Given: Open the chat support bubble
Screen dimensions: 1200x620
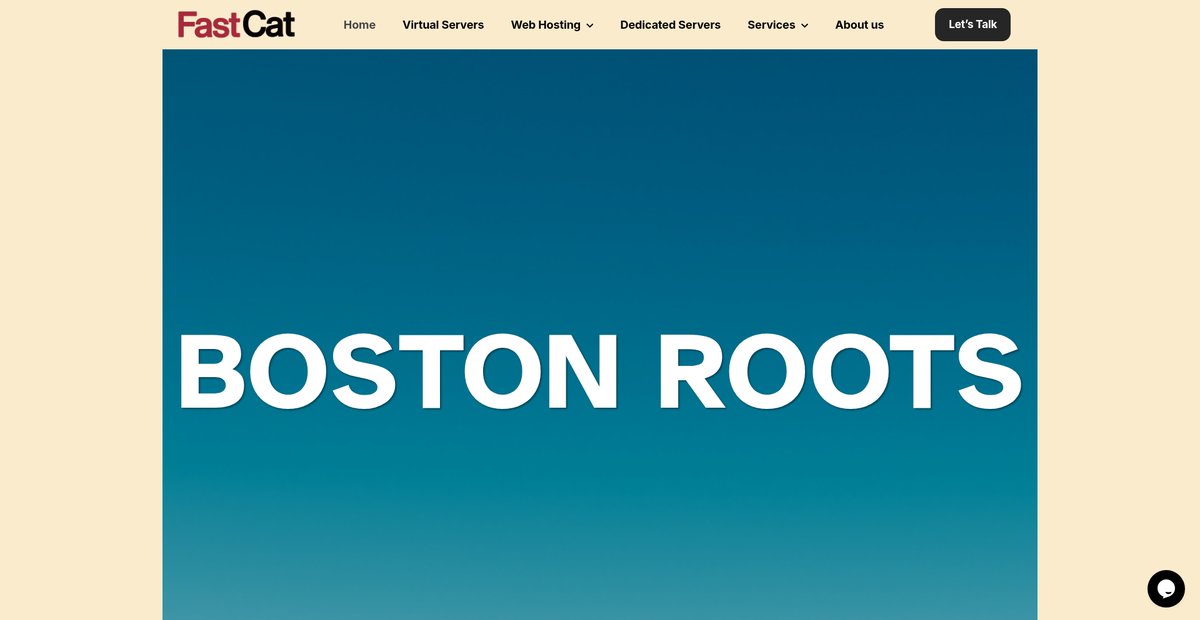Looking at the screenshot, I should pyautogui.click(x=1166, y=589).
